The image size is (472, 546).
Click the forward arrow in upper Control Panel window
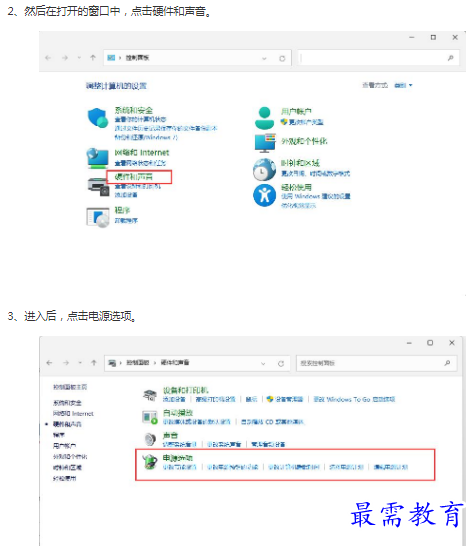click(x=65, y=58)
